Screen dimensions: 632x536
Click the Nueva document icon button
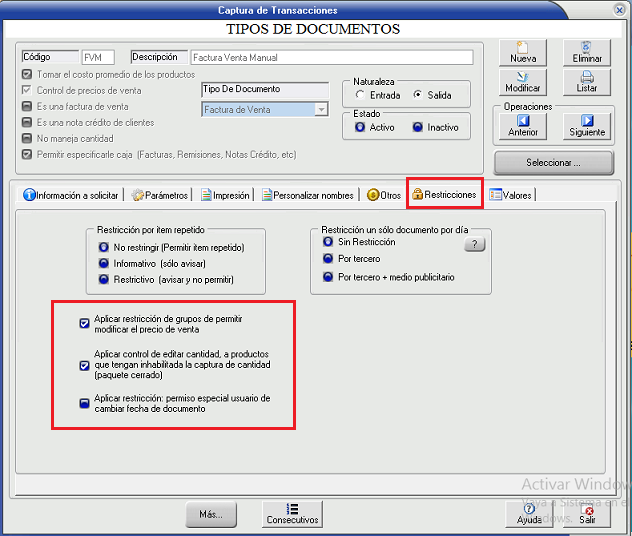pyautogui.click(x=523, y=52)
